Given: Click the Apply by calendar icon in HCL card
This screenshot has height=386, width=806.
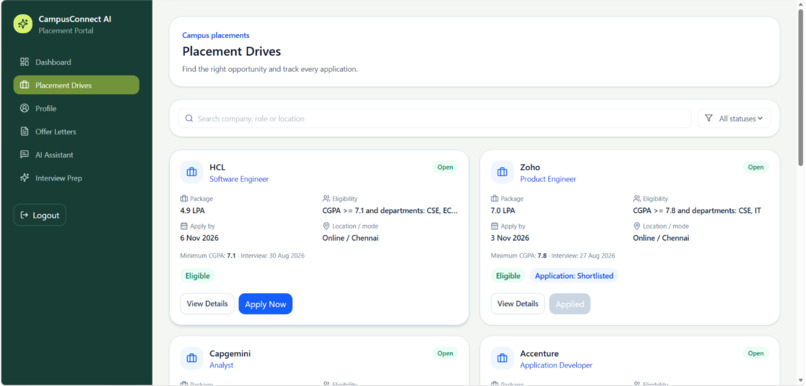Looking at the screenshot, I should [x=184, y=226].
